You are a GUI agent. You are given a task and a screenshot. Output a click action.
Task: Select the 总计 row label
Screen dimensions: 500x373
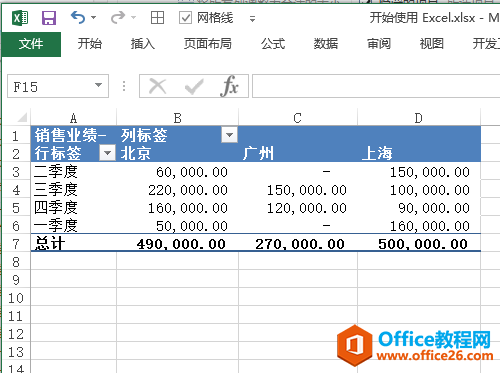pyautogui.click(x=74, y=243)
